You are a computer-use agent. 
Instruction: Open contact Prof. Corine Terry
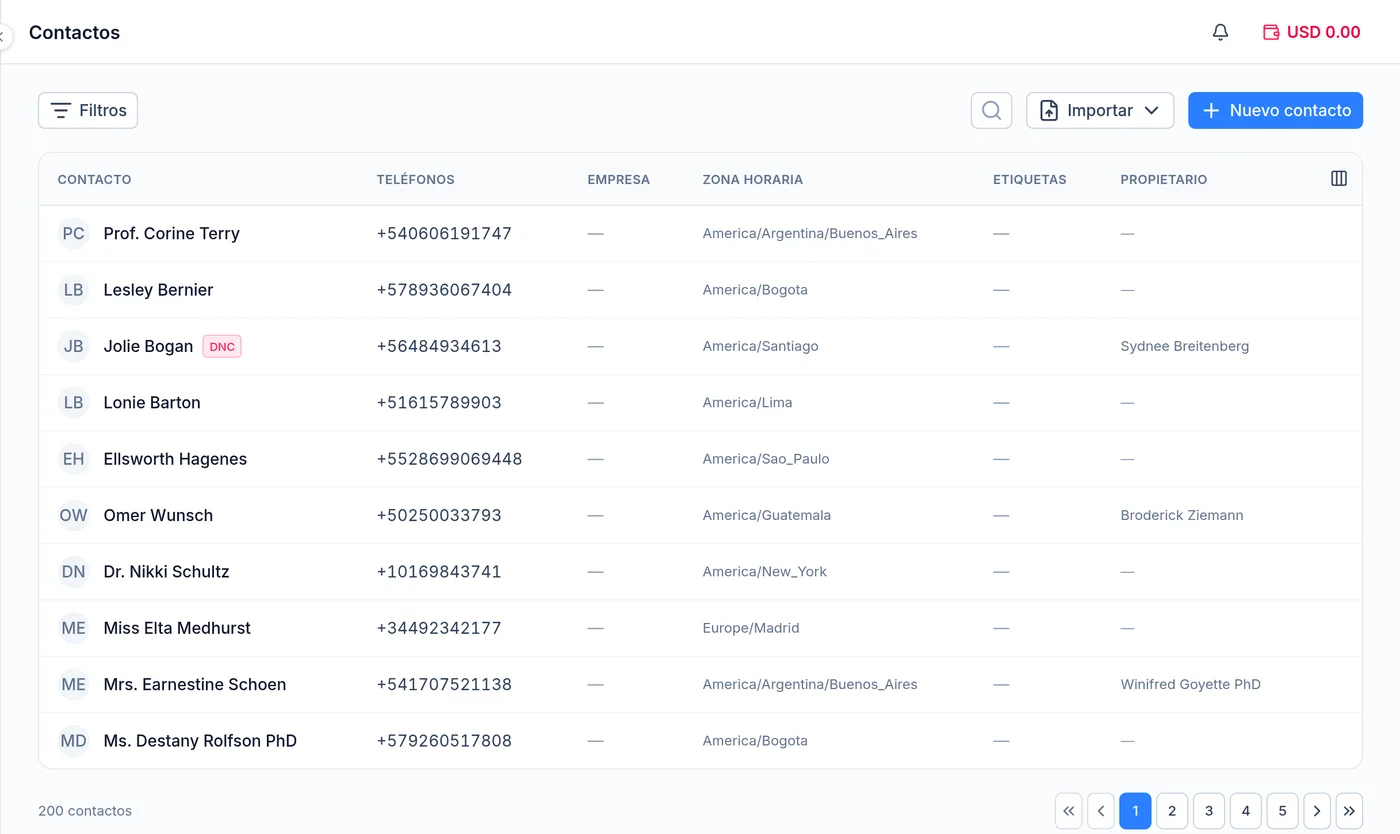172,234
